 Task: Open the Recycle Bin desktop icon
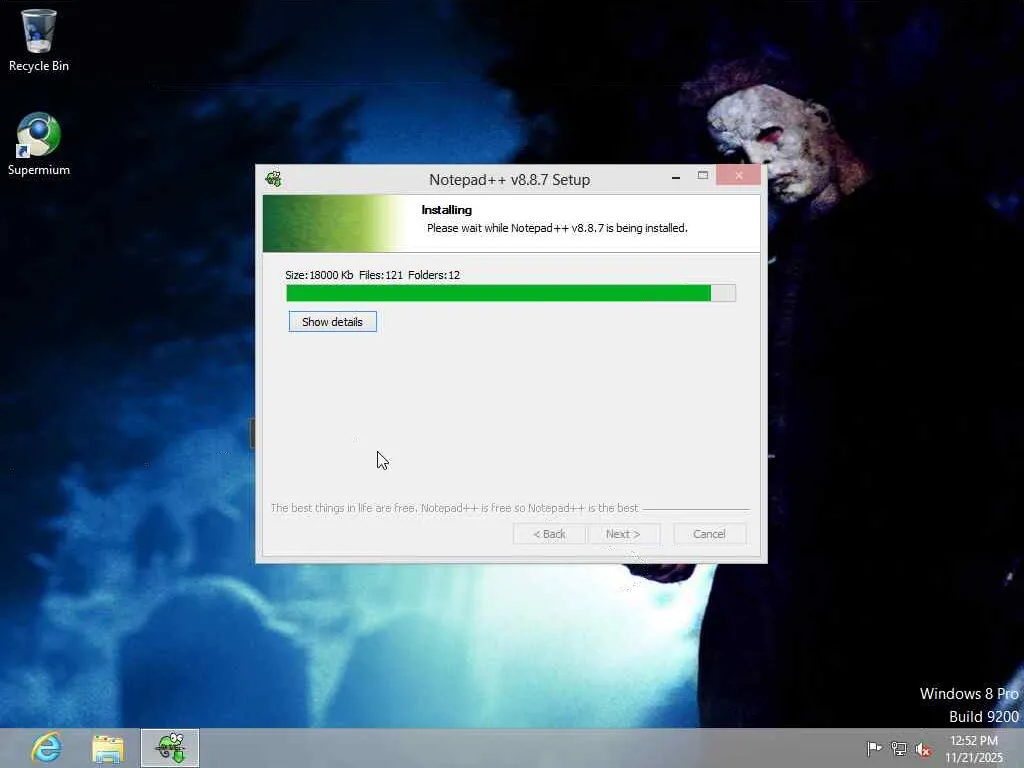point(39,40)
